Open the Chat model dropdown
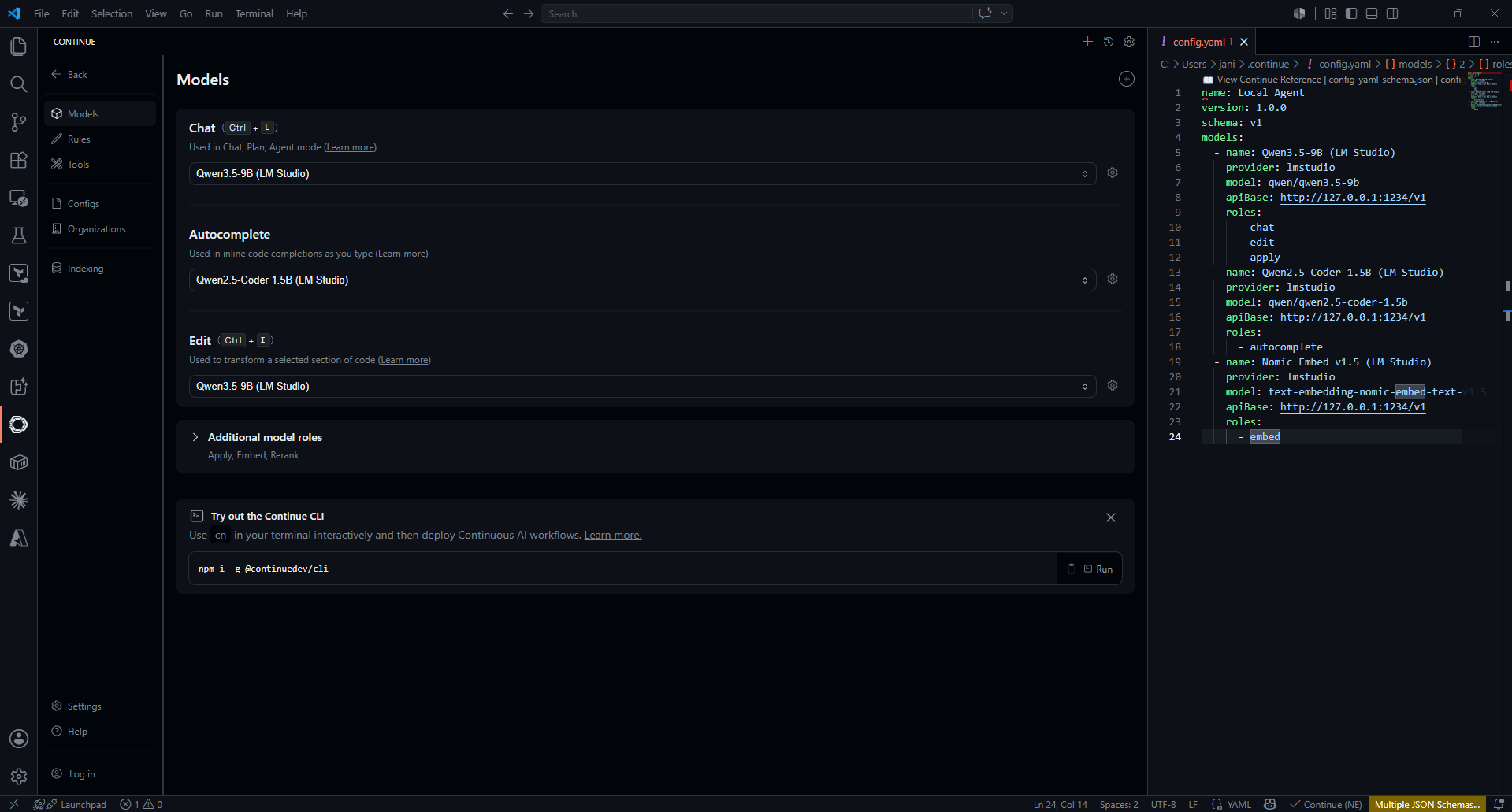 tap(642, 173)
